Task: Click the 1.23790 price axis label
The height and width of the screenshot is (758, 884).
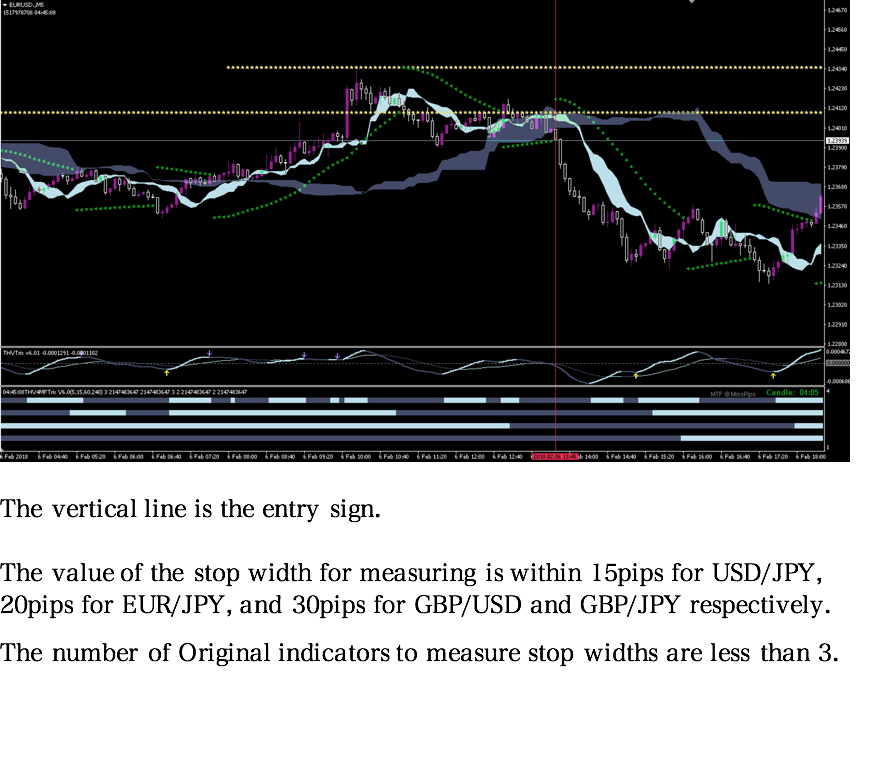Action: (837, 167)
